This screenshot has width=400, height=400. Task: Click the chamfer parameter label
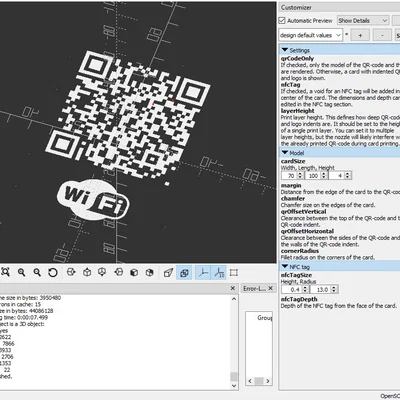pos(293,198)
